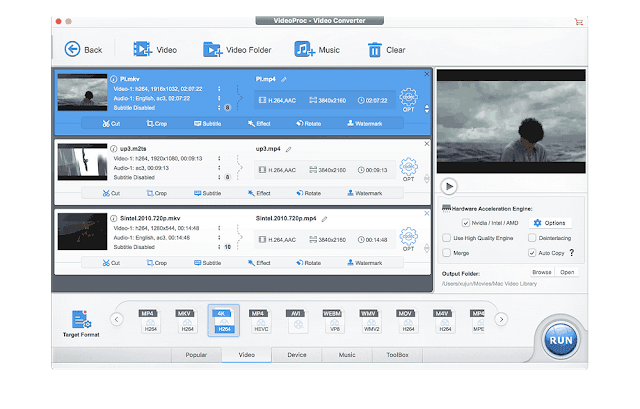
Task: Add Subtitle to up3.m2ts
Action: point(207,193)
